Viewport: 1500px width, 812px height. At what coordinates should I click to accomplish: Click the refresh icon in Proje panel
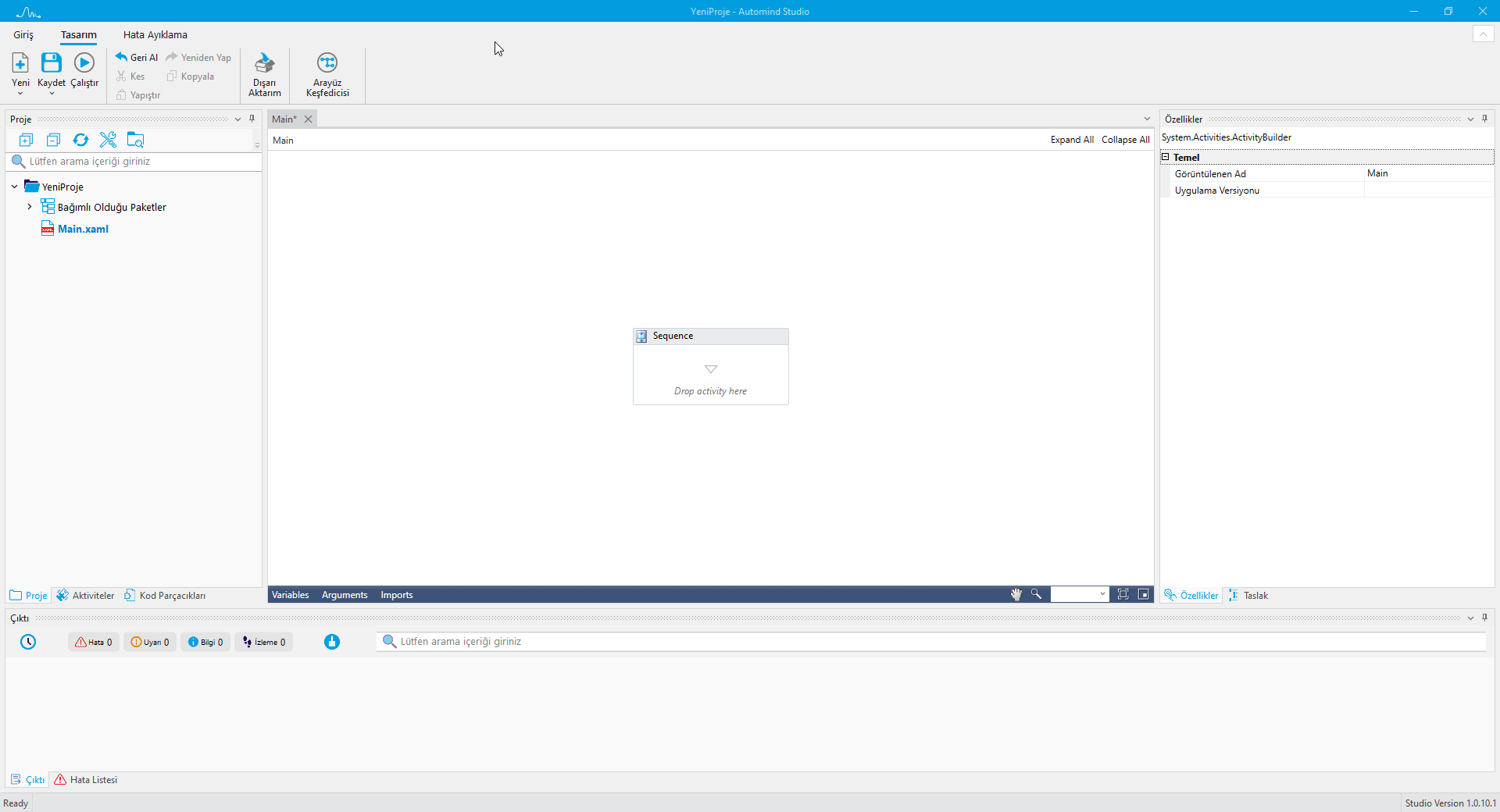[80, 140]
